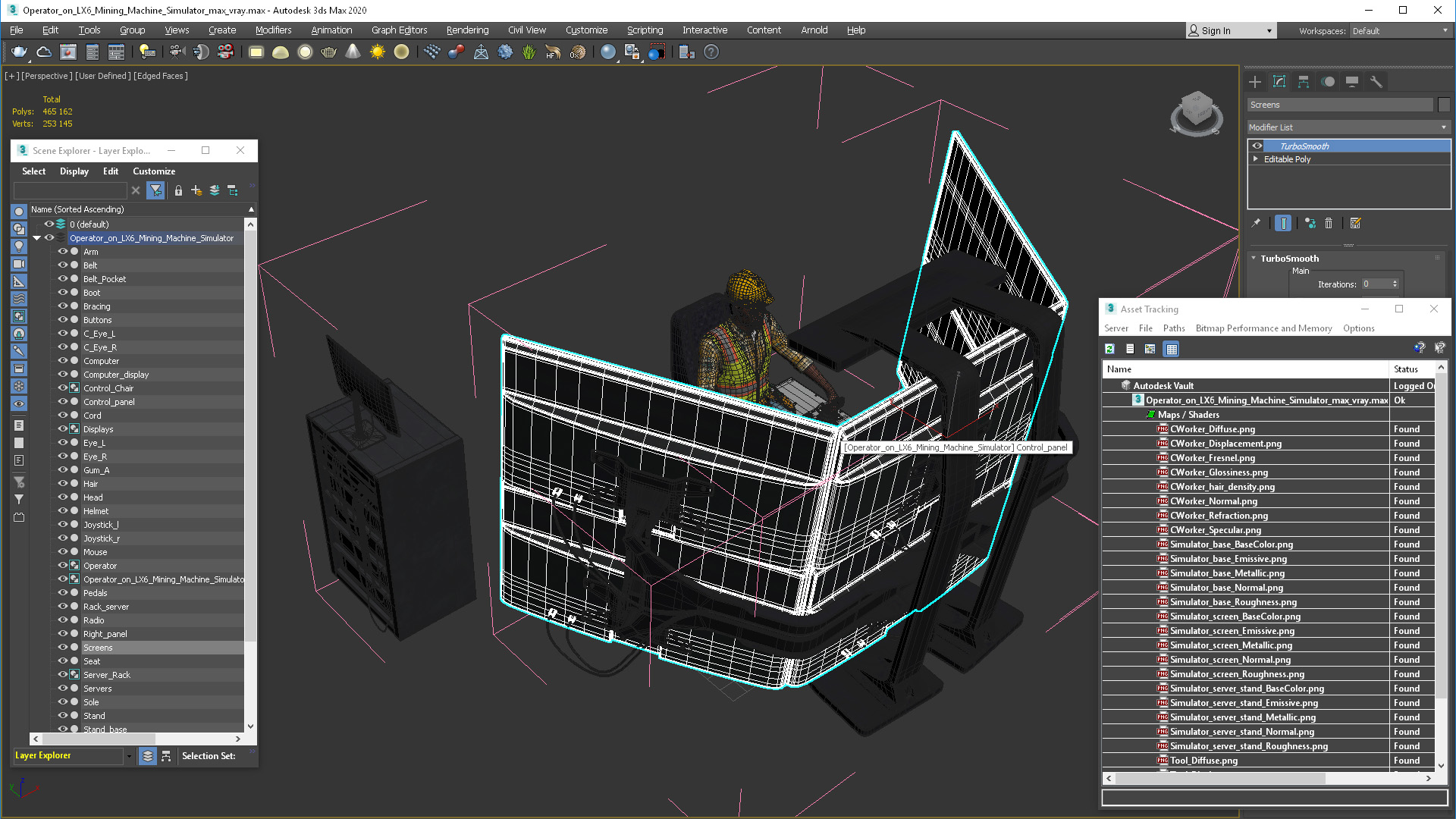This screenshot has width=1456, height=819.
Task: Toggle visibility of 0 (default) layer
Action: coord(49,224)
